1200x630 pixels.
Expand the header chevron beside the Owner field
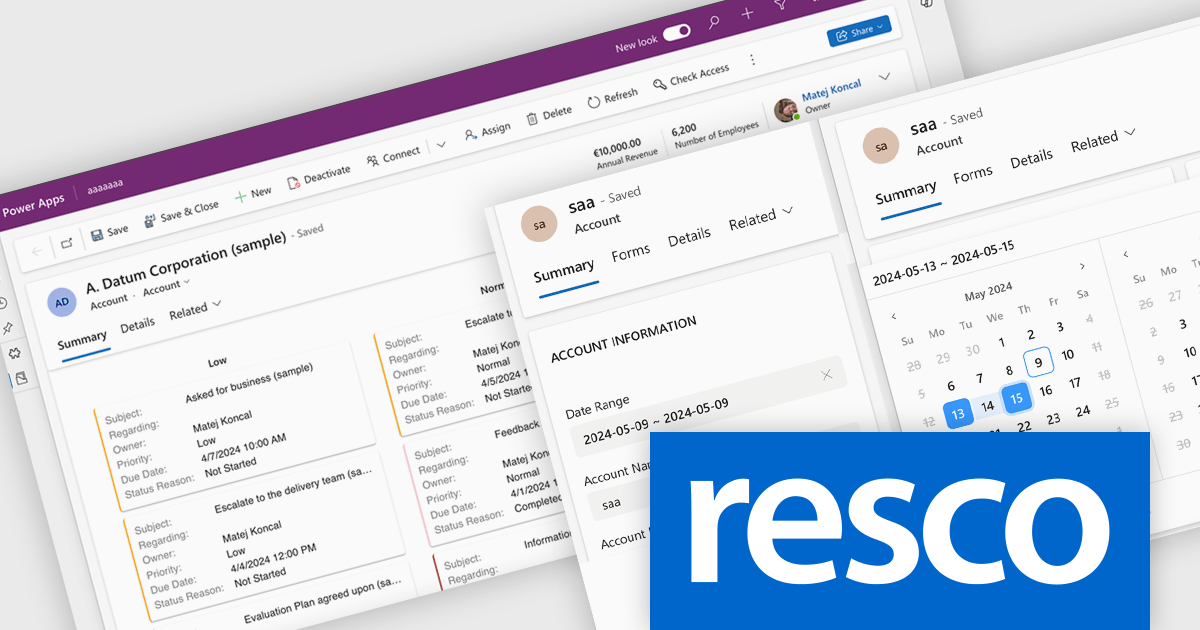coord(884,76)
